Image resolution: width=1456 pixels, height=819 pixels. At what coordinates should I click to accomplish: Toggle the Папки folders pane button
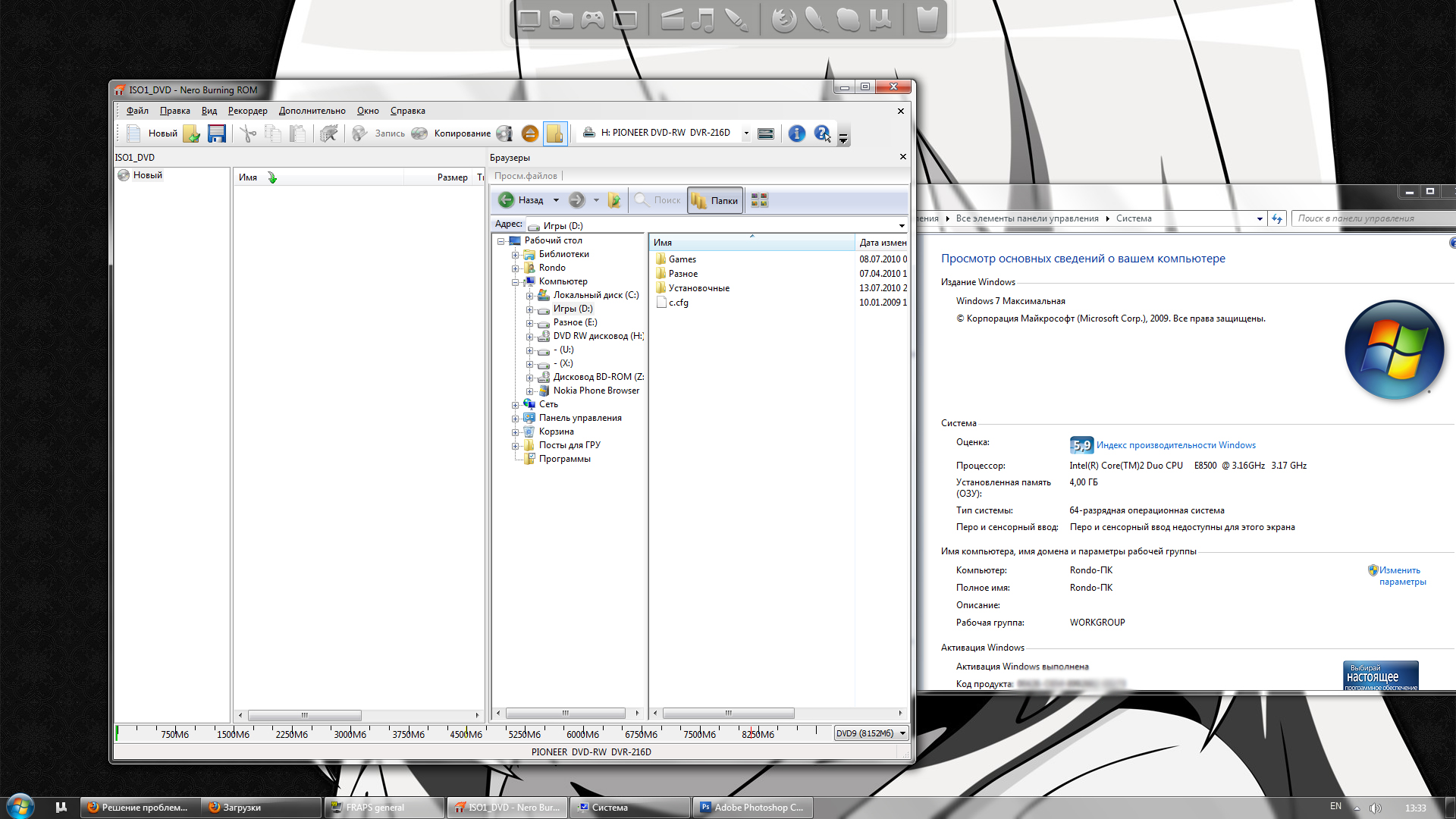(x=715, y=201)
